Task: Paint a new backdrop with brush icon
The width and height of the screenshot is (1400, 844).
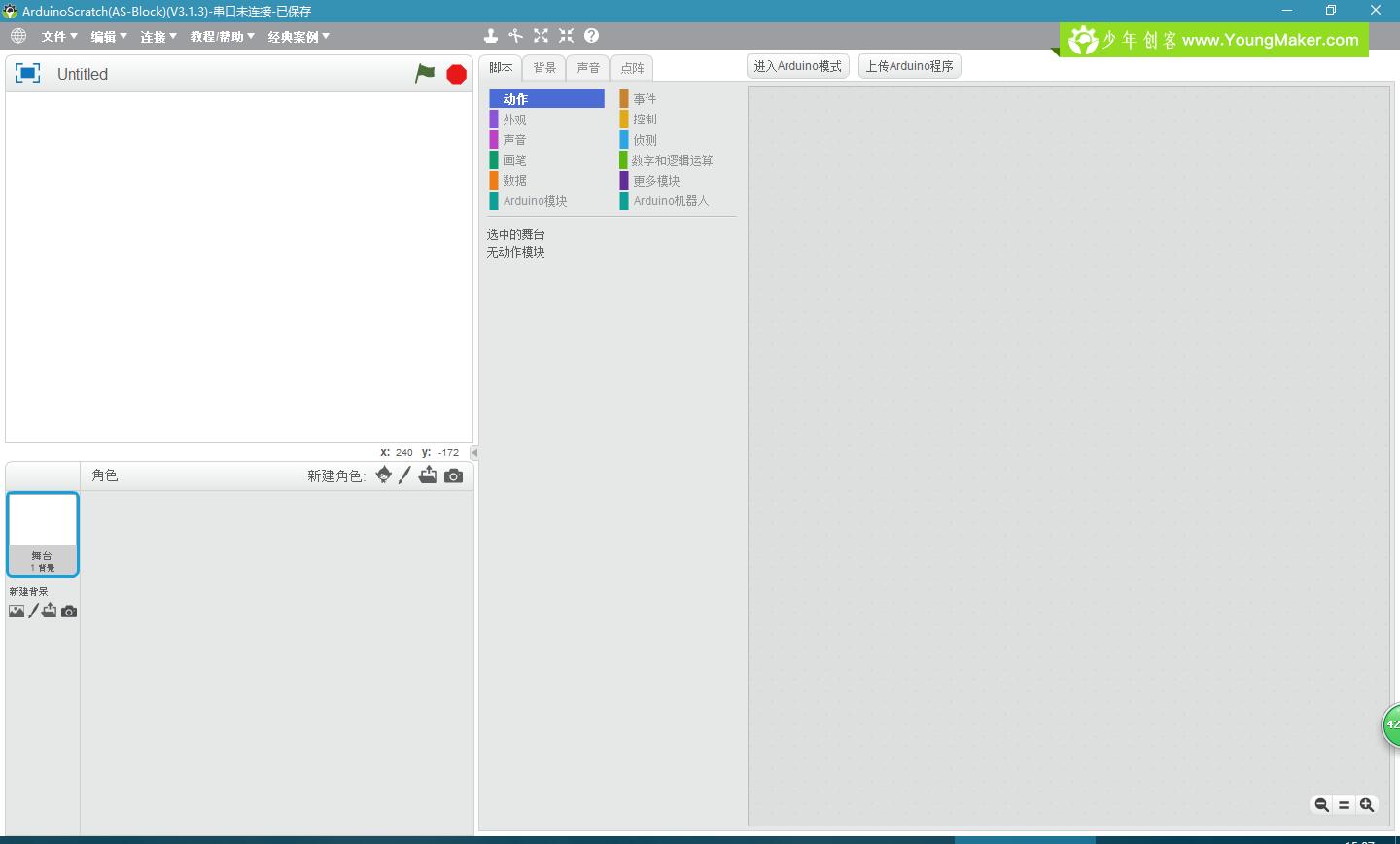Action: coord(33,612)
